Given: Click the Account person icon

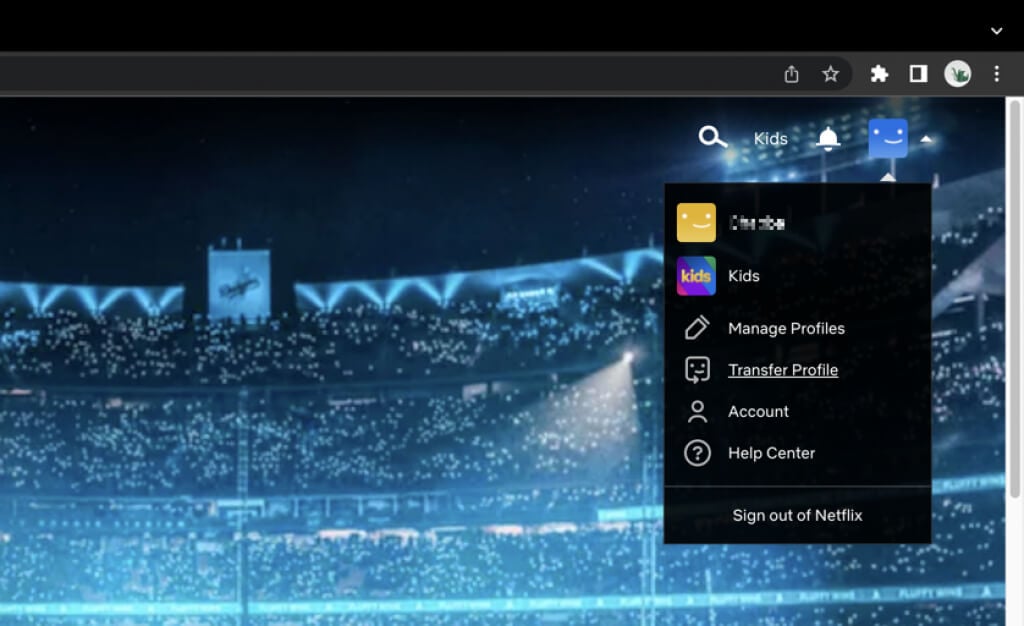Looking at the screenshot, I should 697,411.
